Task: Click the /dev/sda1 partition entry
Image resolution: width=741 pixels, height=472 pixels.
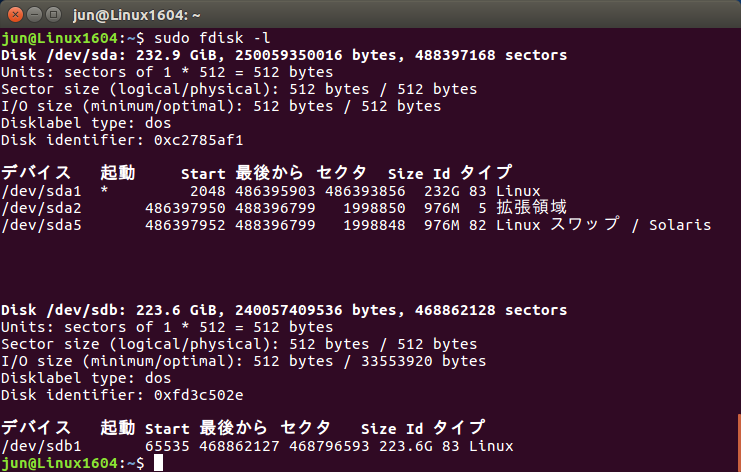Action: (x=41, y=191)
